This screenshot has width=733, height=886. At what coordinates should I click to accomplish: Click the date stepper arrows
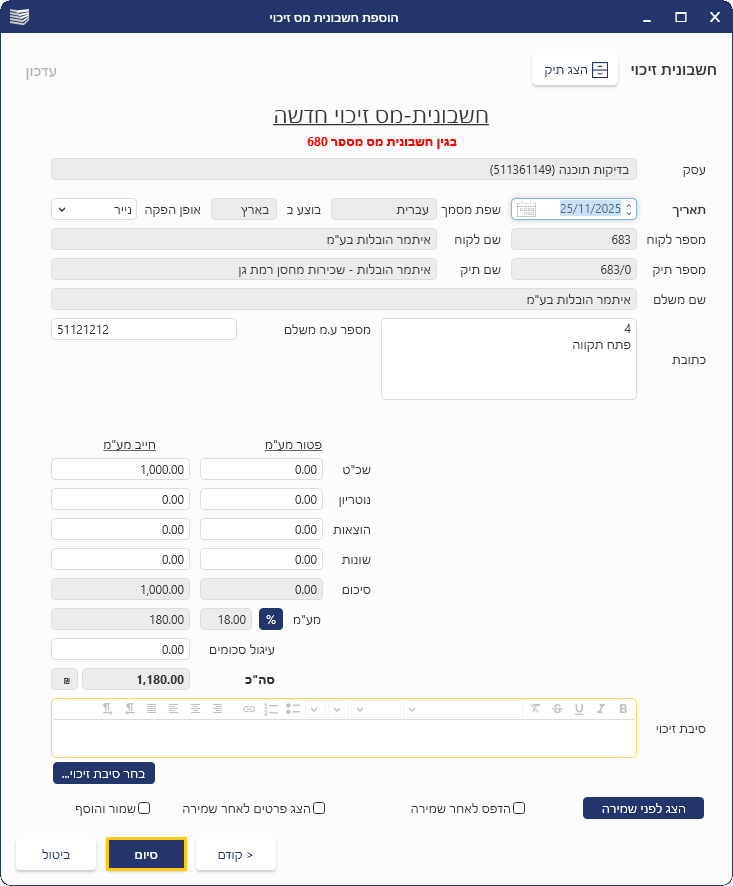pyautogui.click(x=629, y=209)
